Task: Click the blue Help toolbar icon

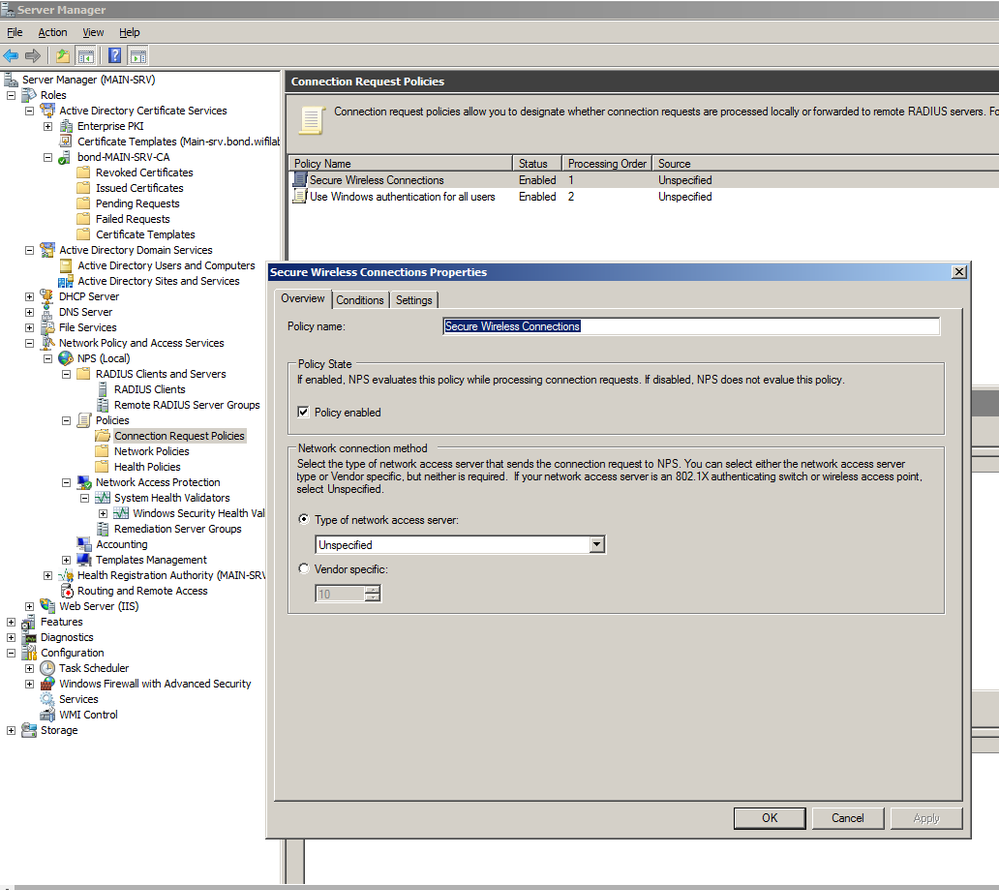Action: (115, 56)
